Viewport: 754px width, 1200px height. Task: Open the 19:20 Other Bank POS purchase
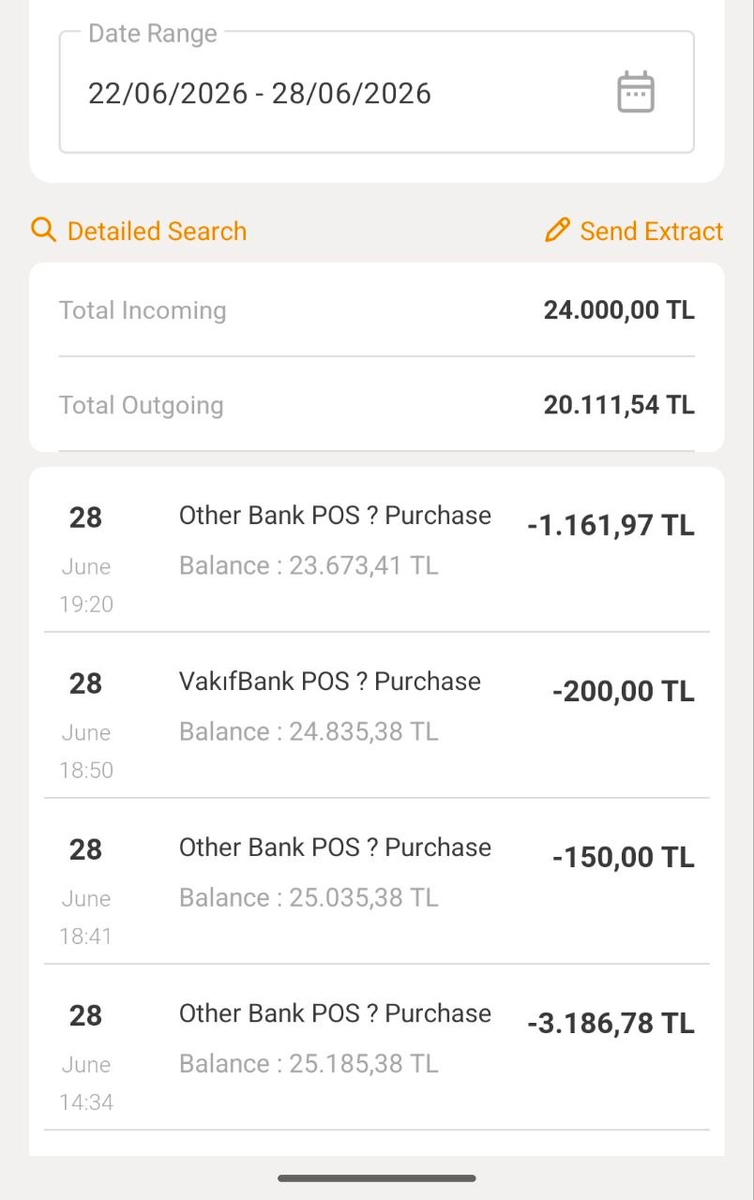click(x=377, y=550)
